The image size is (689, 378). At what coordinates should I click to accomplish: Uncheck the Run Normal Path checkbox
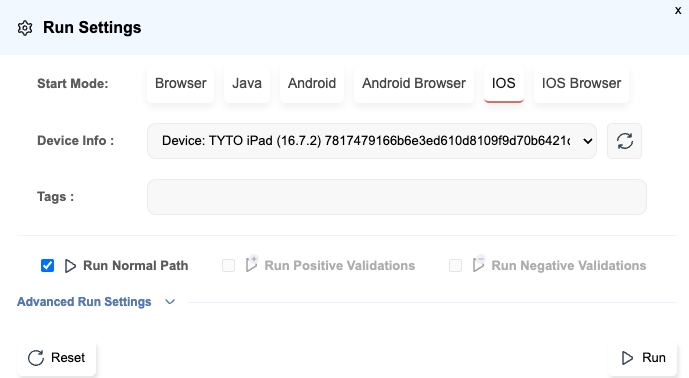(x=47, y=266)
